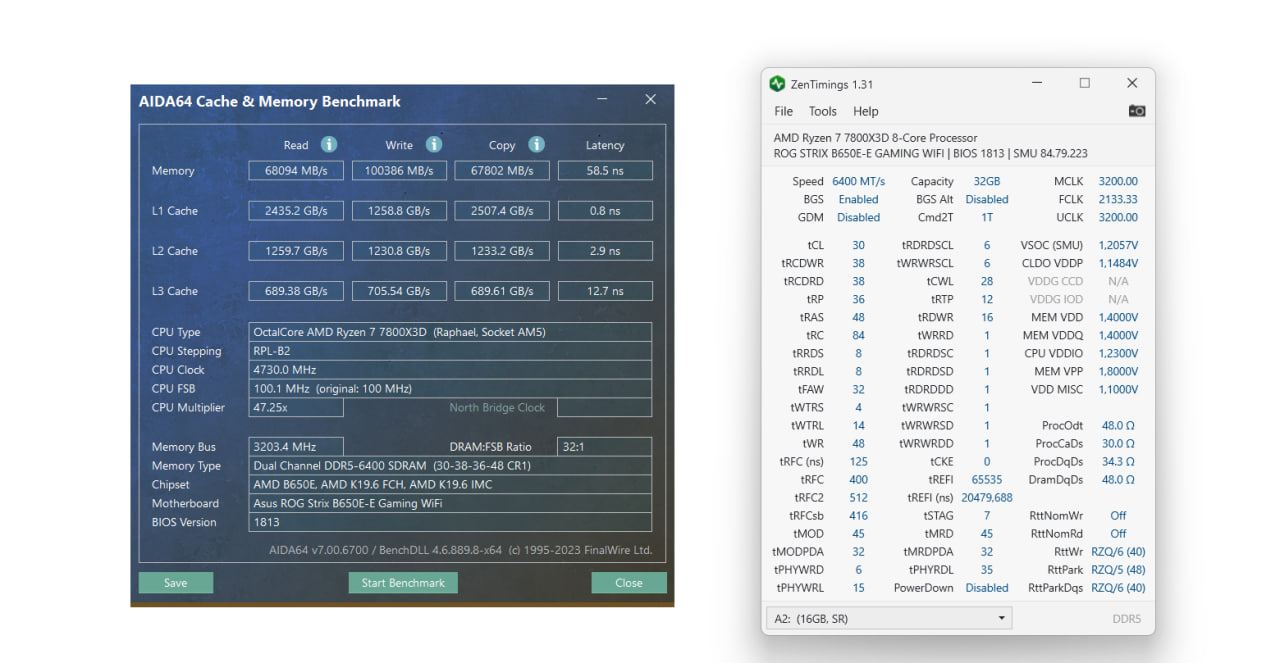The image size is (1280, 663).
Task: Click the Cmd2T value 1T
Action: [x=986, y=218]
